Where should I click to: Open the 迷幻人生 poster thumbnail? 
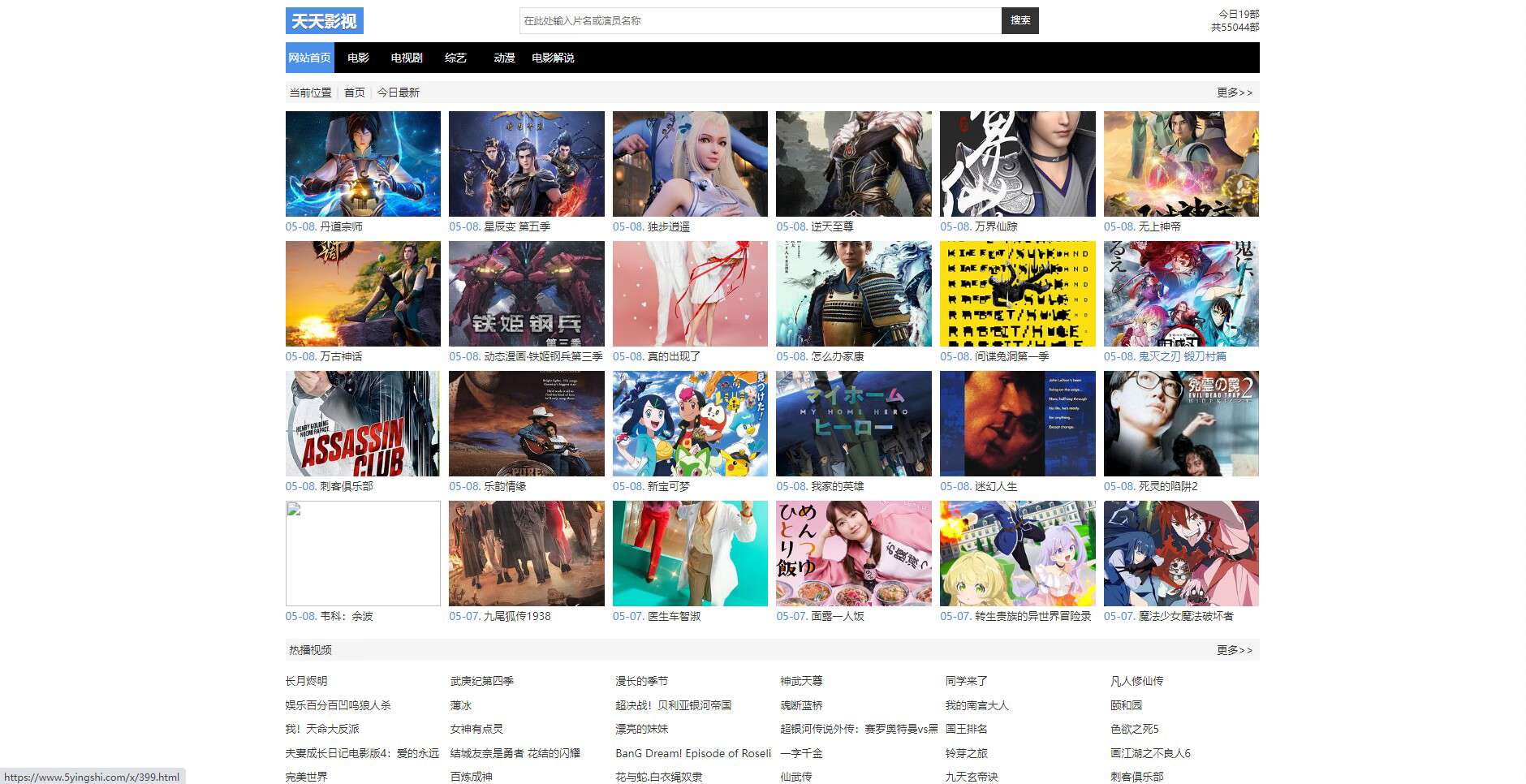click(x=1018, y=424)
